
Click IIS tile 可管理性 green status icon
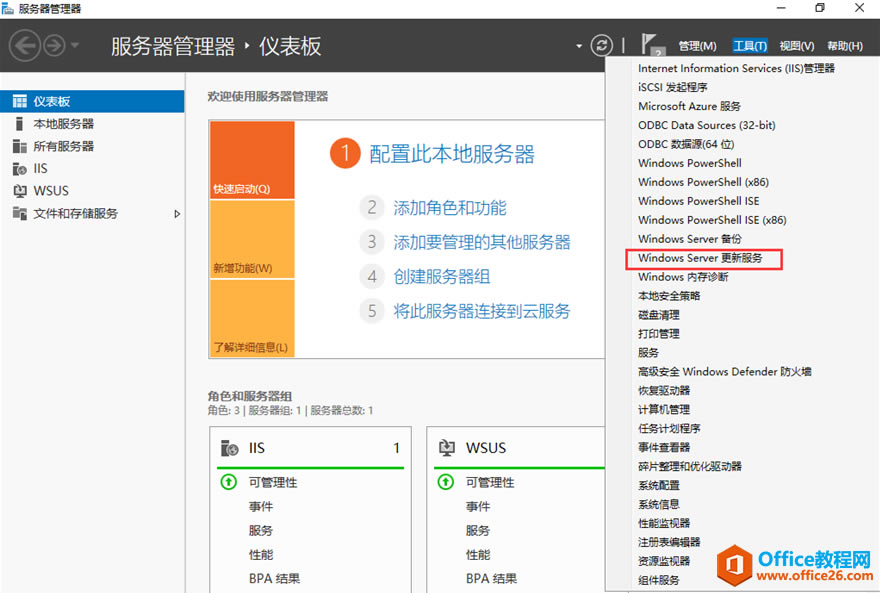[x=229, y=482]
